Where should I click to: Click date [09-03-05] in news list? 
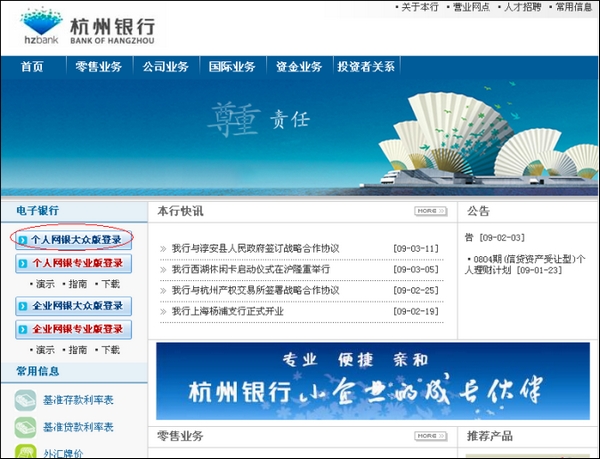tap(416, 269)
